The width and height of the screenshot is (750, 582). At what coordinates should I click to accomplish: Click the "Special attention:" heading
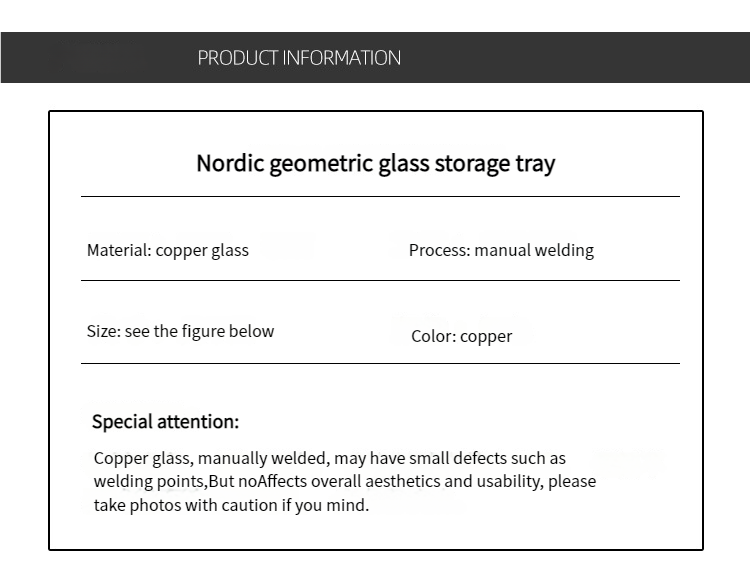point(165,421)
